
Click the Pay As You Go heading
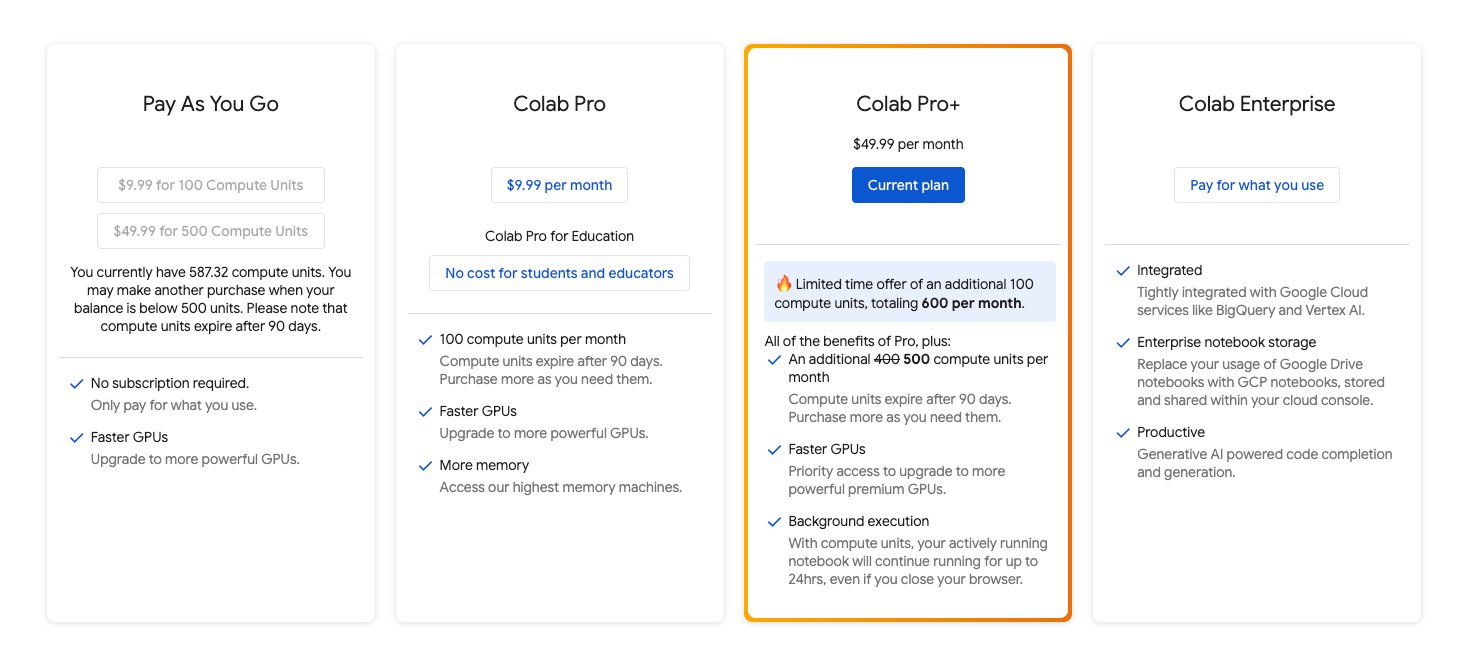[x=211, y=104]
